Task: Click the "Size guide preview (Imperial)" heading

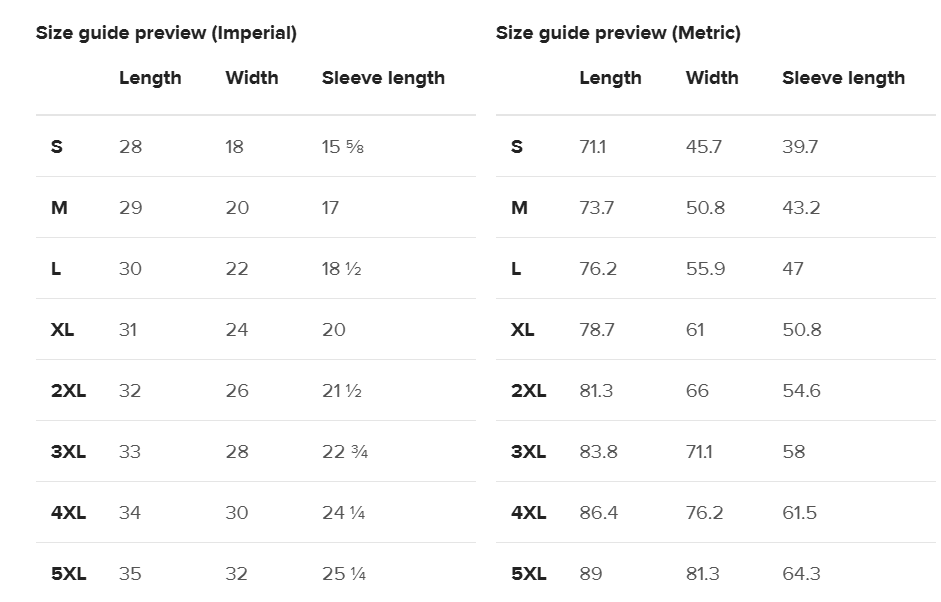Action: pos(166,33)
